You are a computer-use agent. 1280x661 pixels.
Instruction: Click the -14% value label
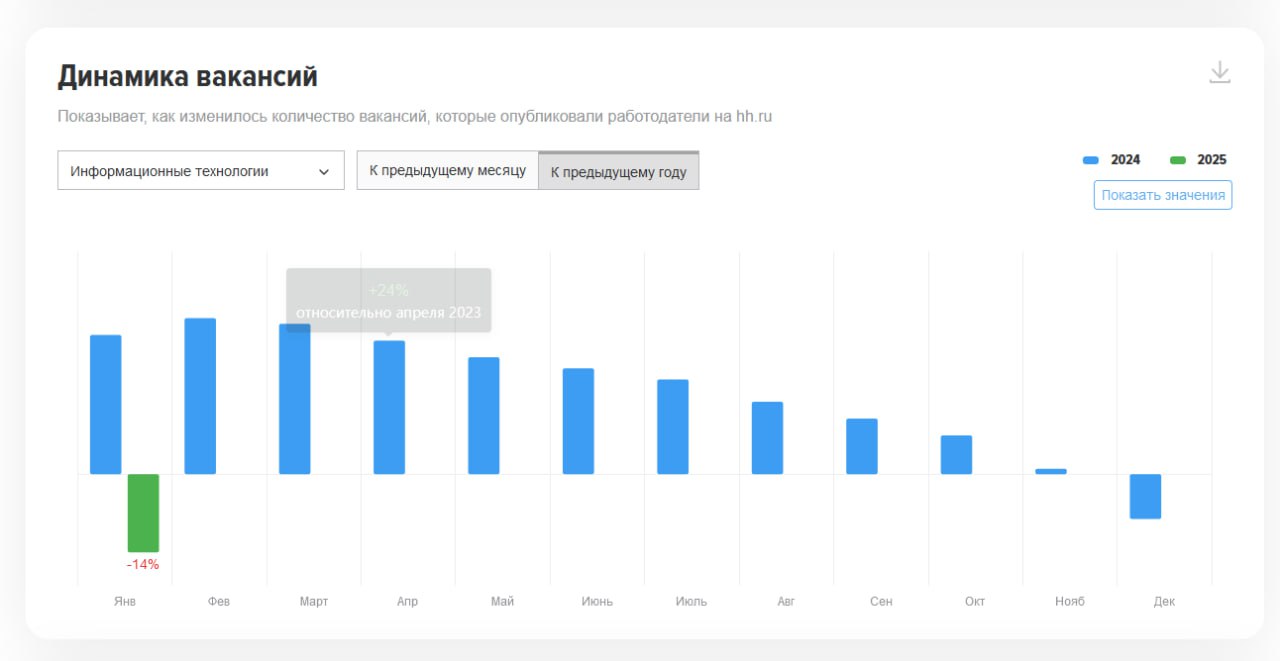[x=143, y=565]
